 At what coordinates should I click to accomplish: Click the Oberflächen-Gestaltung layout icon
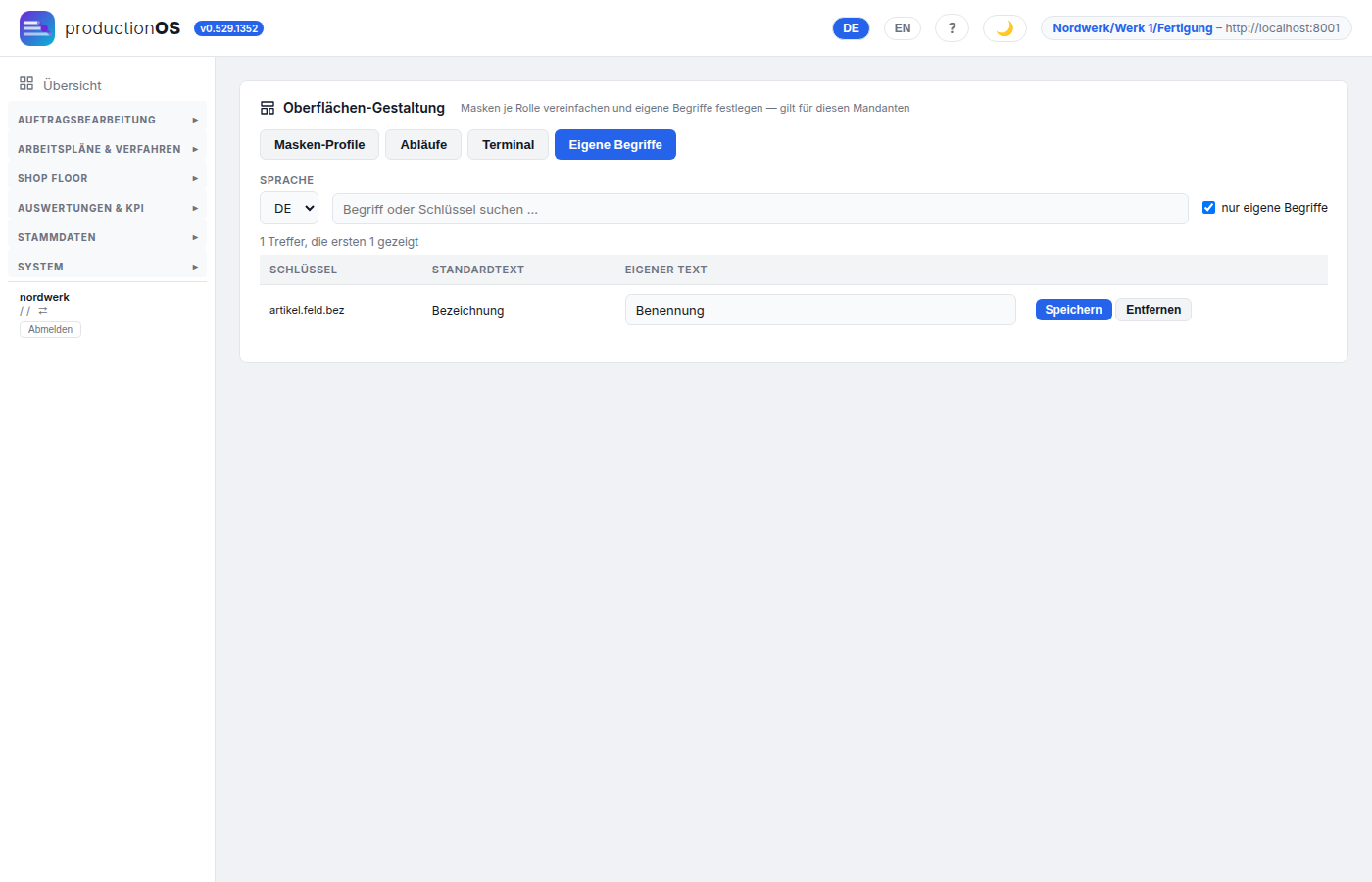point(268,108)
